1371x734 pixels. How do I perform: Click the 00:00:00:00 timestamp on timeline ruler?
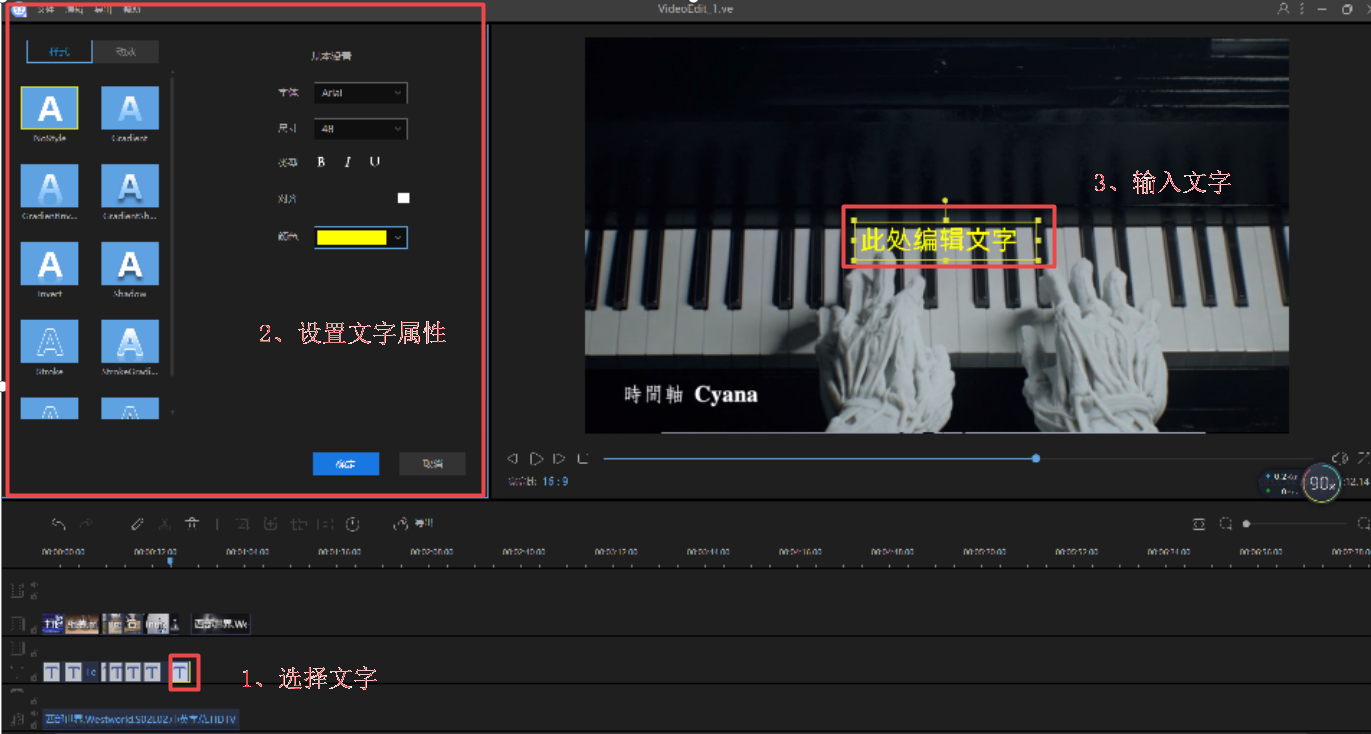(x=62, y=551)
